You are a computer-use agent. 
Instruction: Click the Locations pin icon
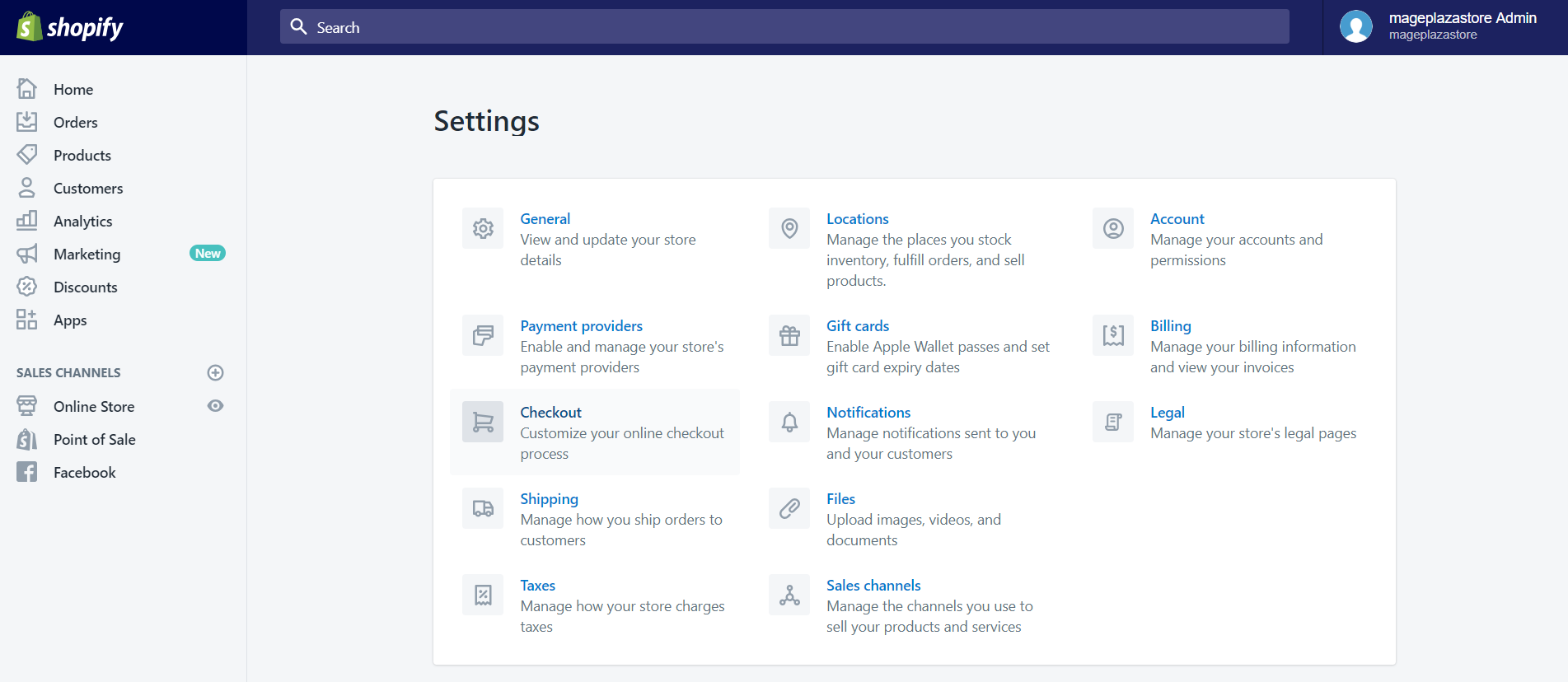pyautogui.click(x=789, y=228)
